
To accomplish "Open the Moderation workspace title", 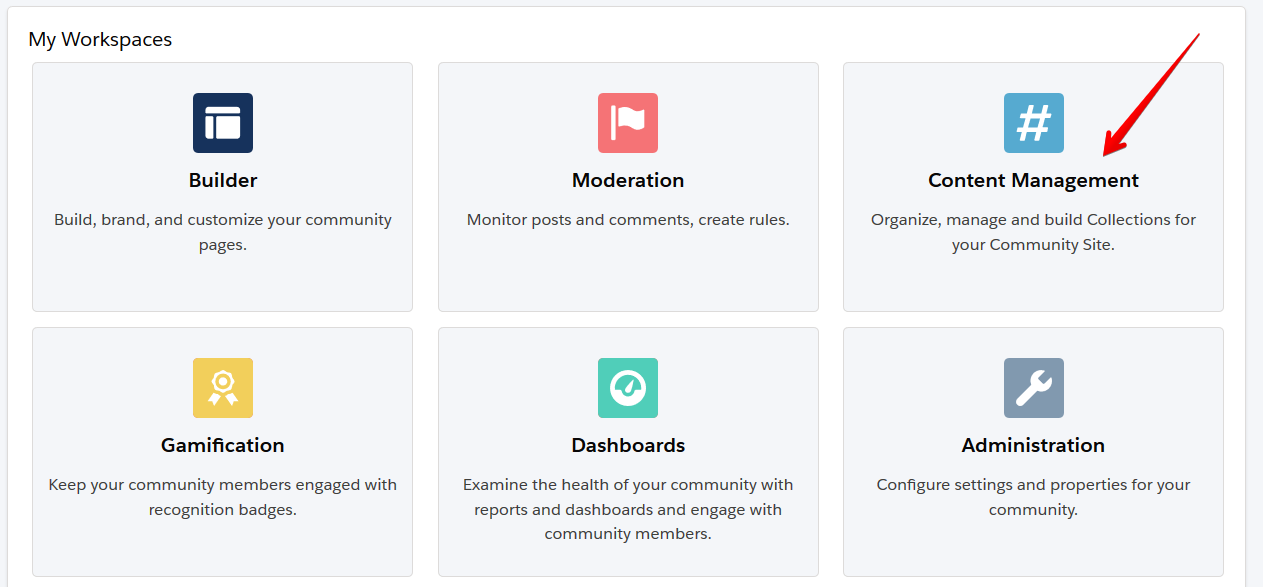I will pos(628,180).
